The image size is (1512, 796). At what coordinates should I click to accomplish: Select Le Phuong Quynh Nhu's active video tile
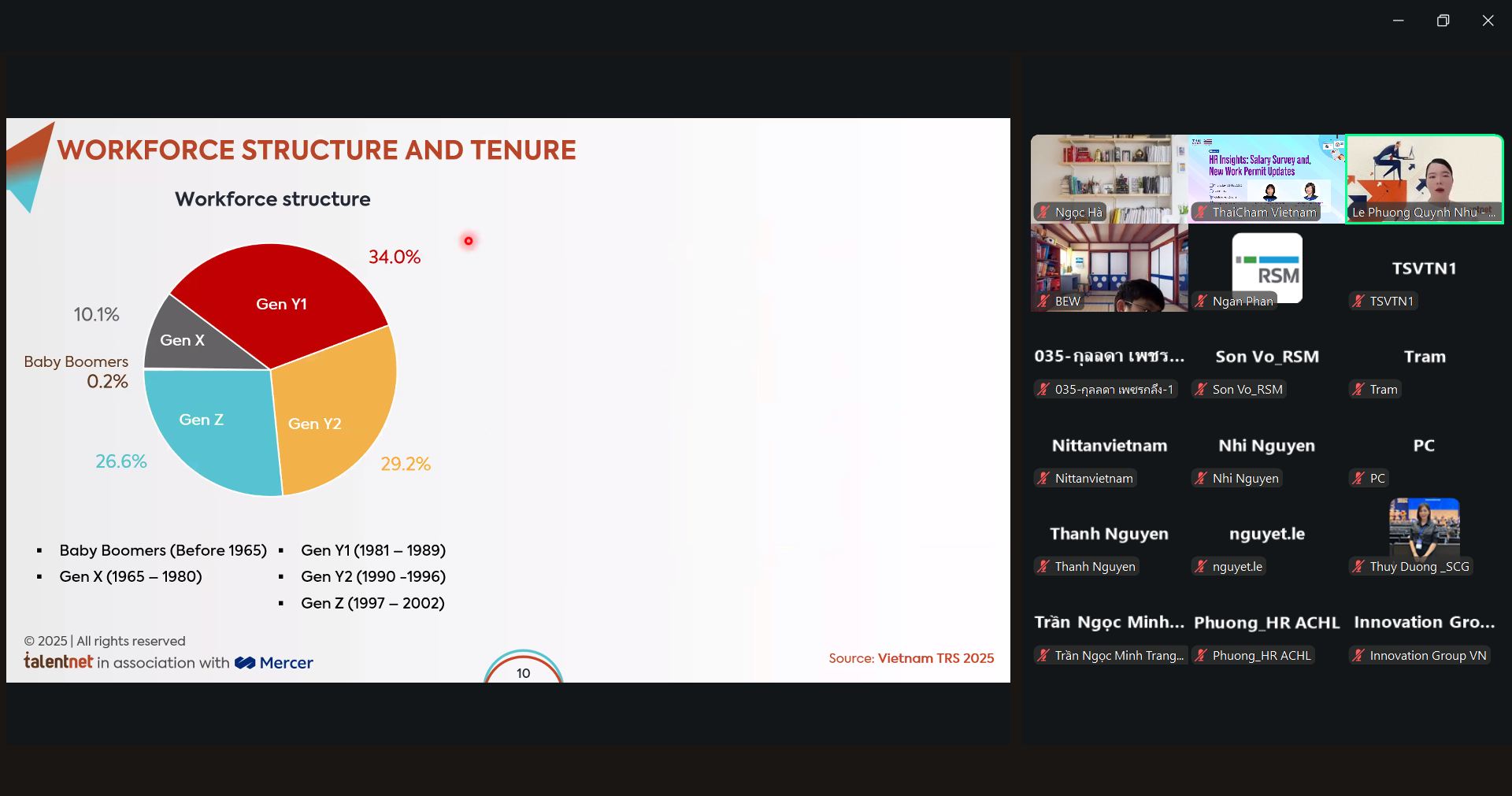(1424, 177)
